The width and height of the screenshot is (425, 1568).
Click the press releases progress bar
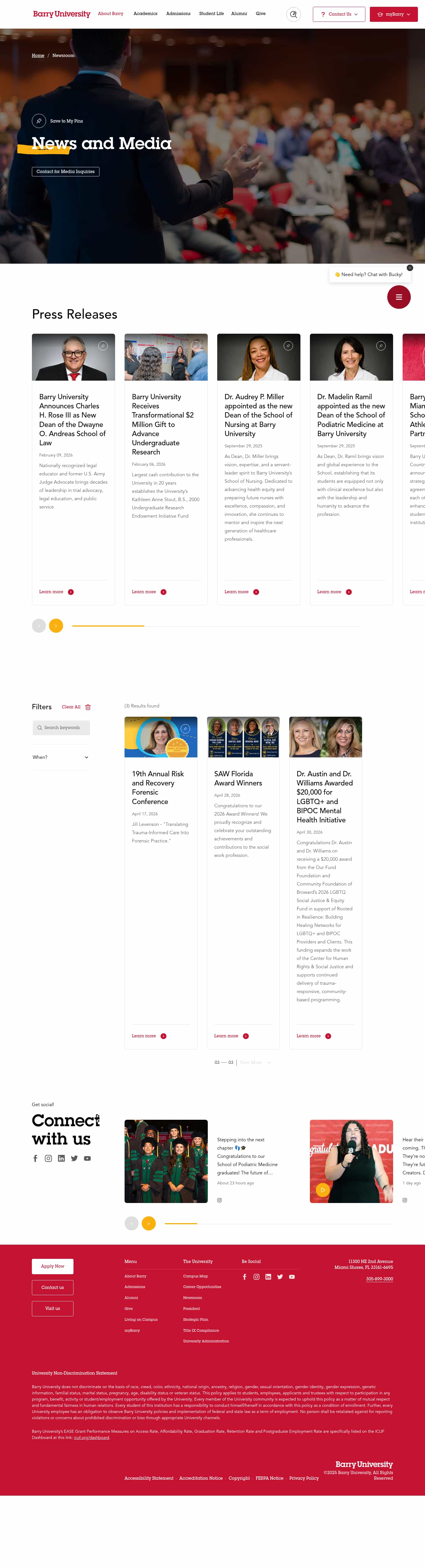[216, 626]
